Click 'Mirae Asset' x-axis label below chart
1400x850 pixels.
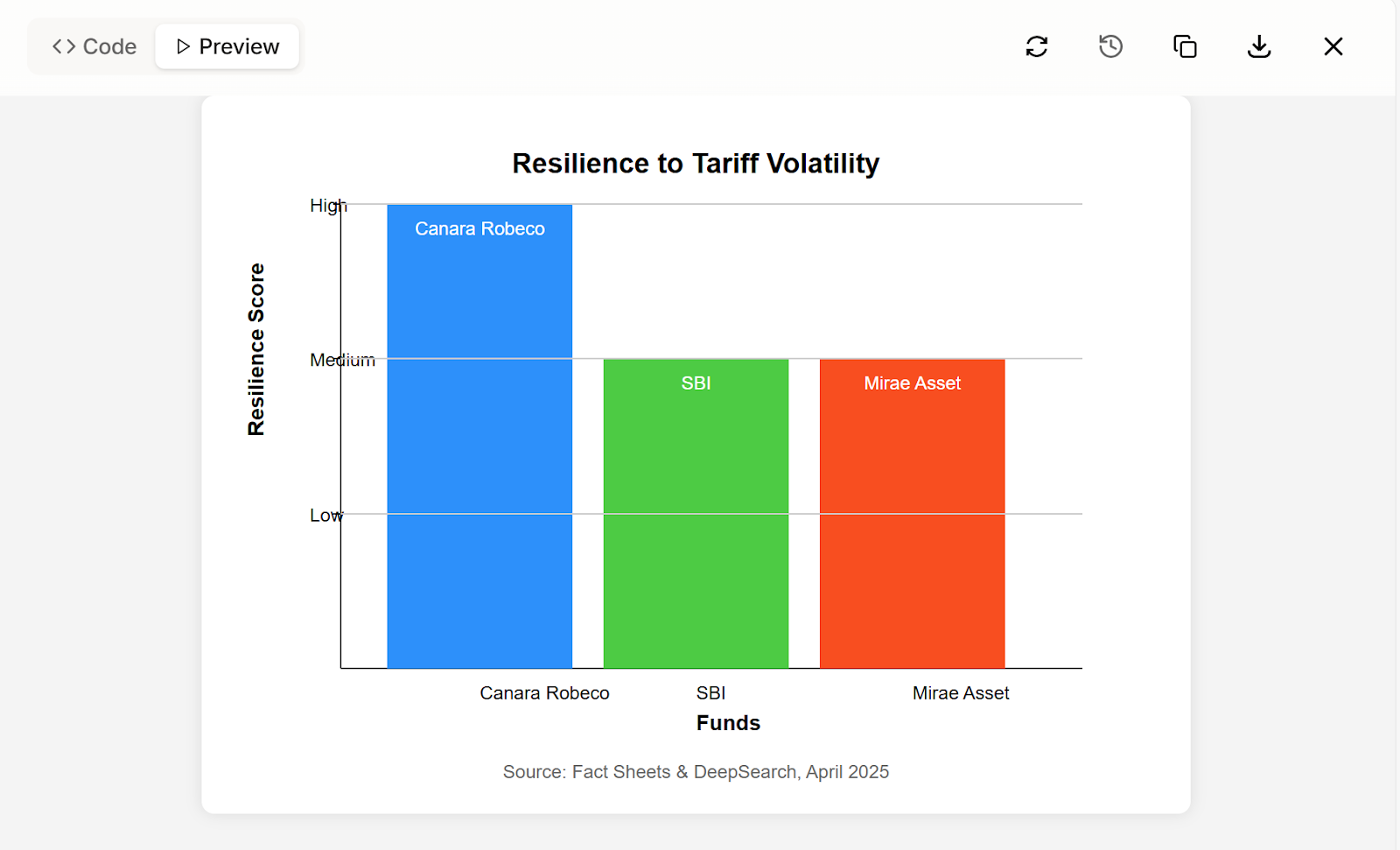(x=961, y=693)
